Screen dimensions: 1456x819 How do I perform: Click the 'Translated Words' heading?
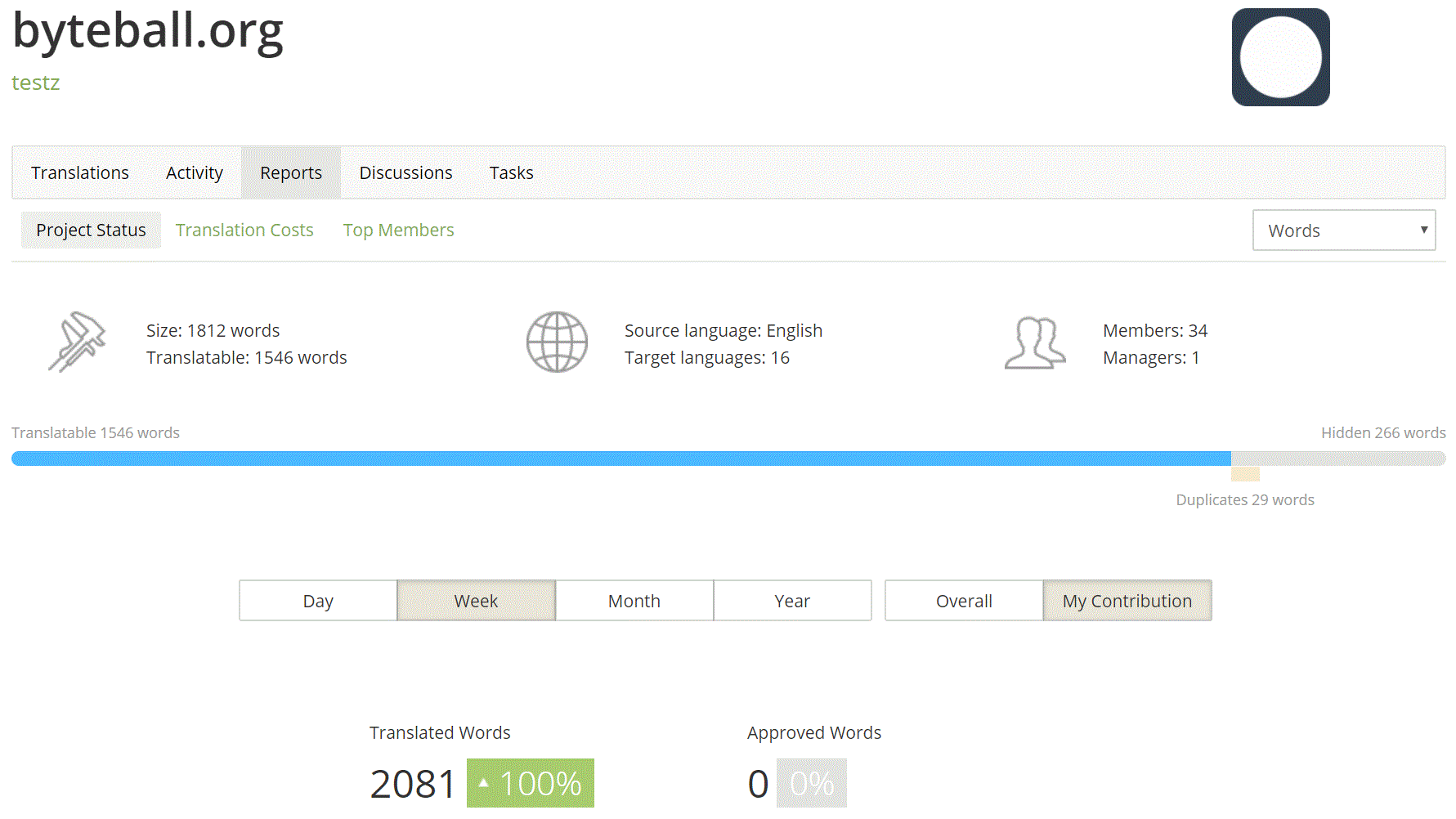click(440, 732)
